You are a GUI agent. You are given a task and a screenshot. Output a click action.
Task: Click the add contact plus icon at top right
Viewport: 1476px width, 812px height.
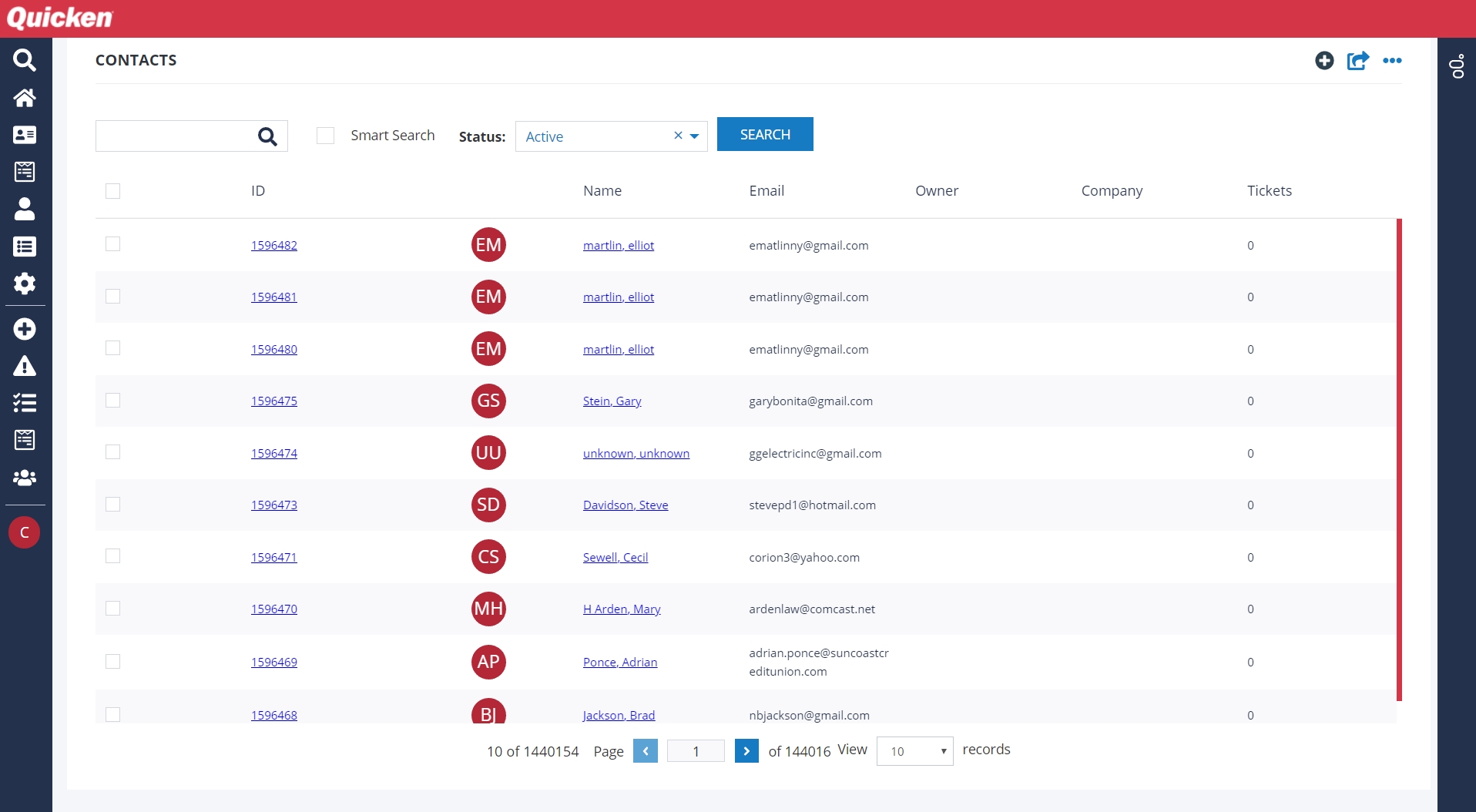pyautogui.click(x=1324, y=61)
